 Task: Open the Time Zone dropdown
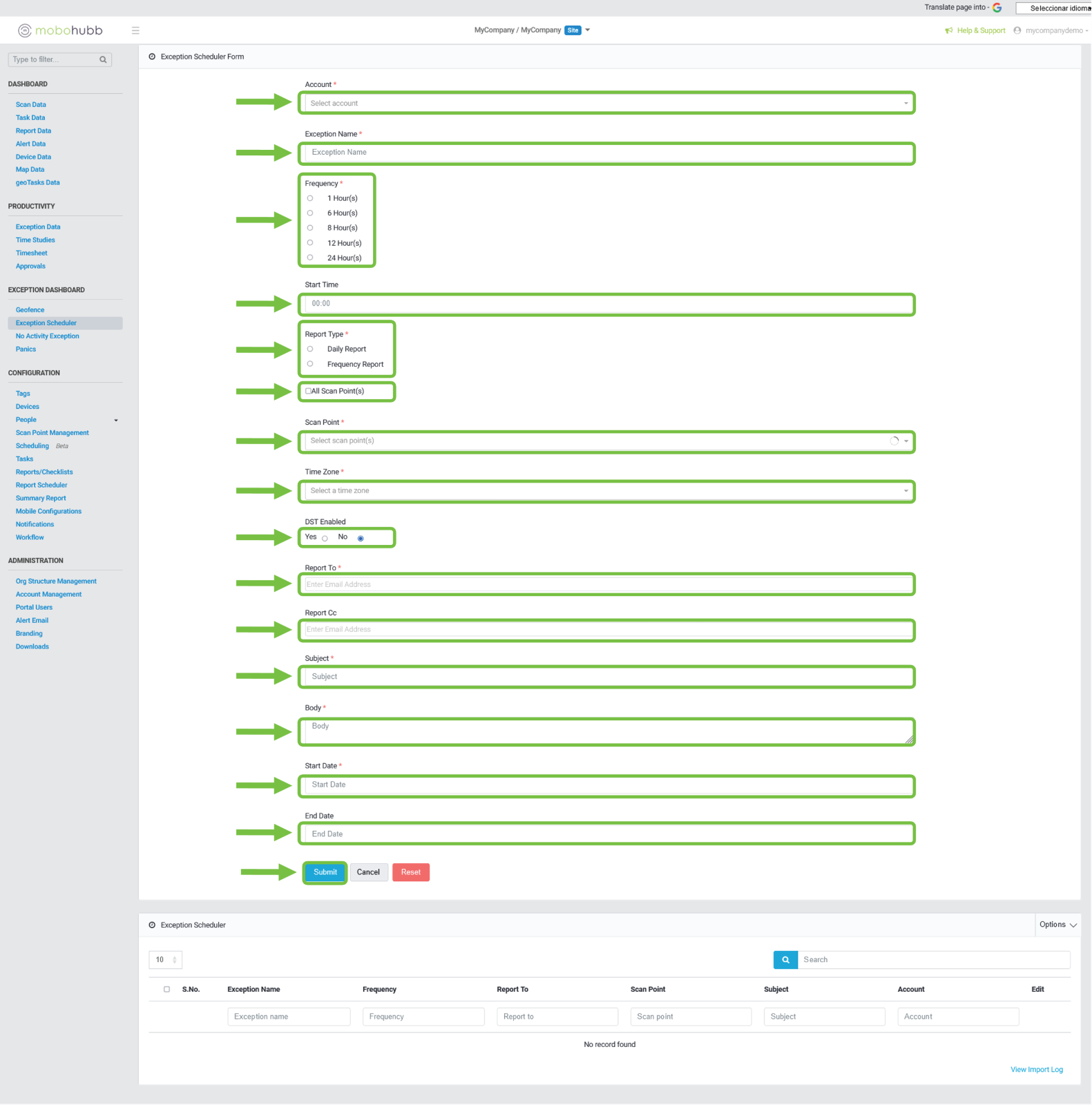tap(607, 491)
